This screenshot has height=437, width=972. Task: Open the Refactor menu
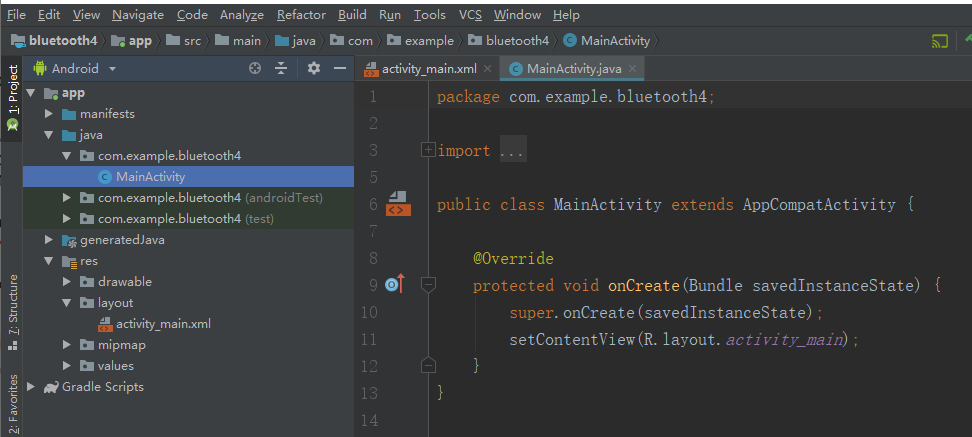click(301, 14)
